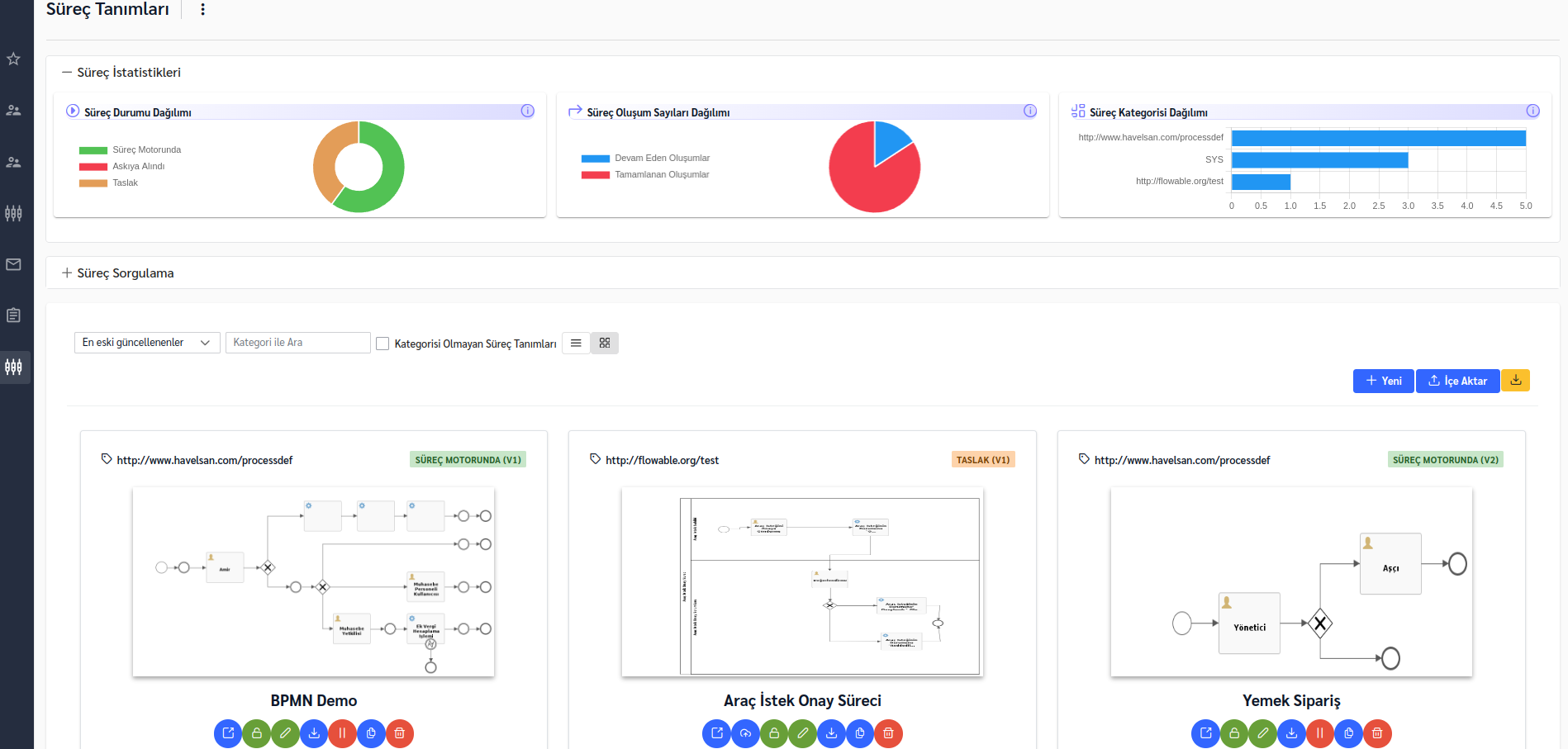Switch to list view layout
The height and width of the screenshot is (749, 1568).
click(576, 343)
